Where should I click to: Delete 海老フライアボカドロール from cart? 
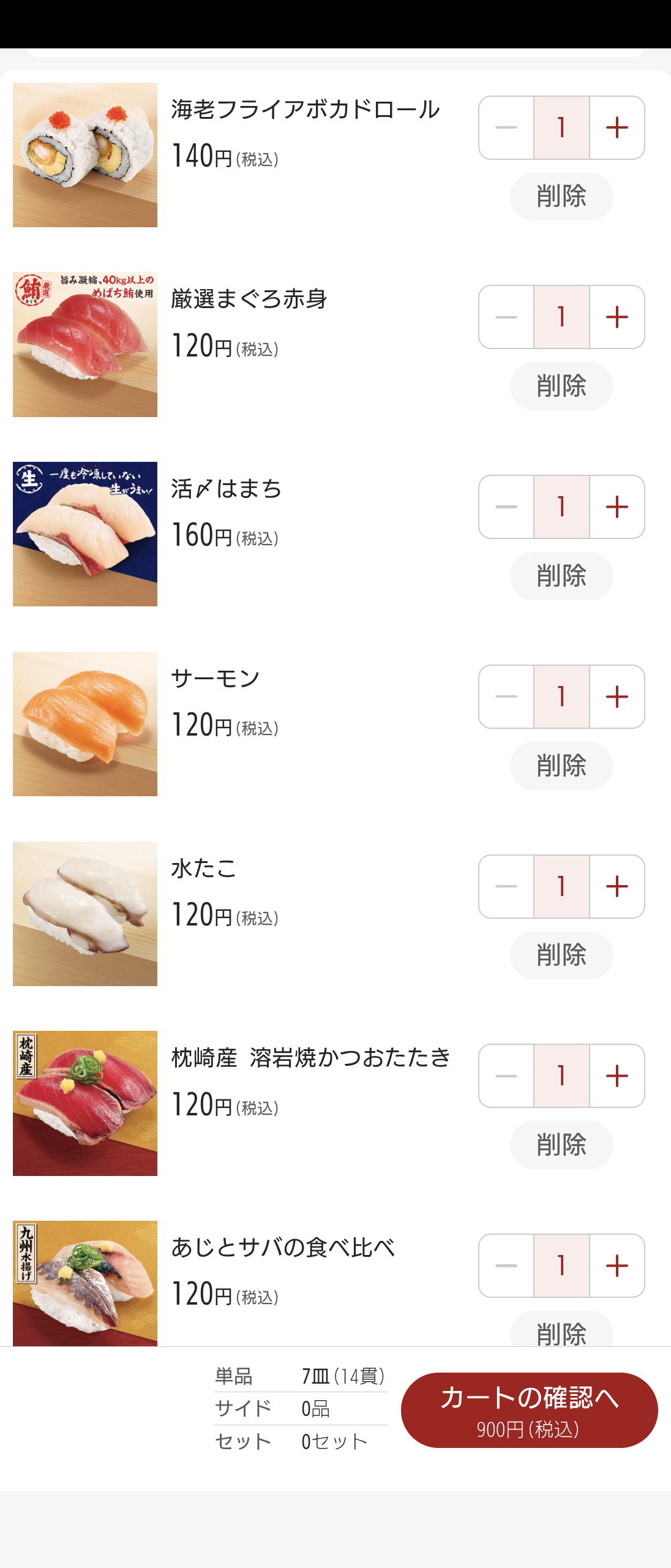tap(561, 197)
